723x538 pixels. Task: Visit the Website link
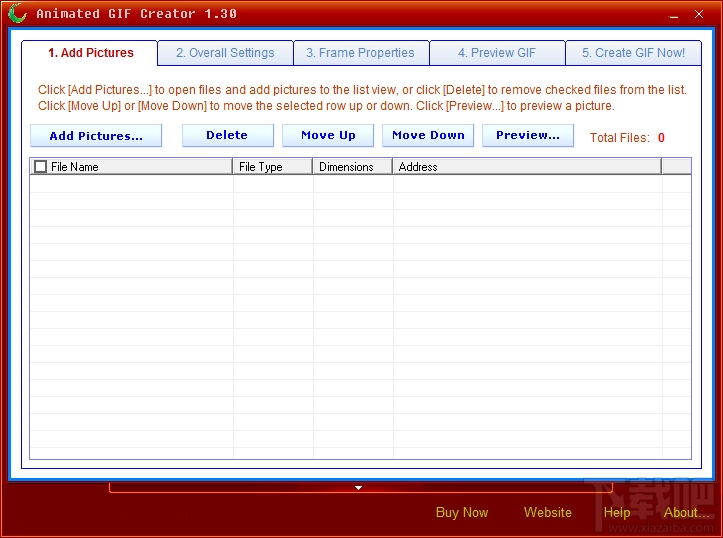coord(547,512)
